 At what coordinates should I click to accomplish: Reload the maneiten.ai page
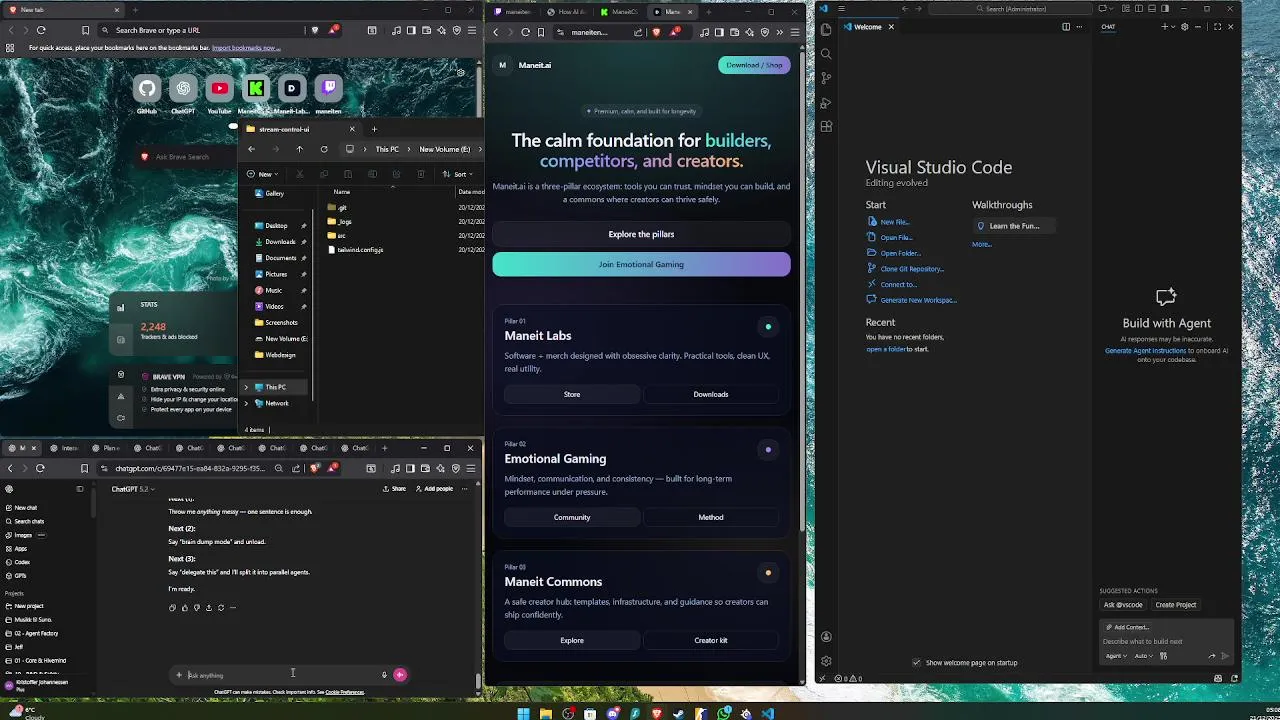526,32
